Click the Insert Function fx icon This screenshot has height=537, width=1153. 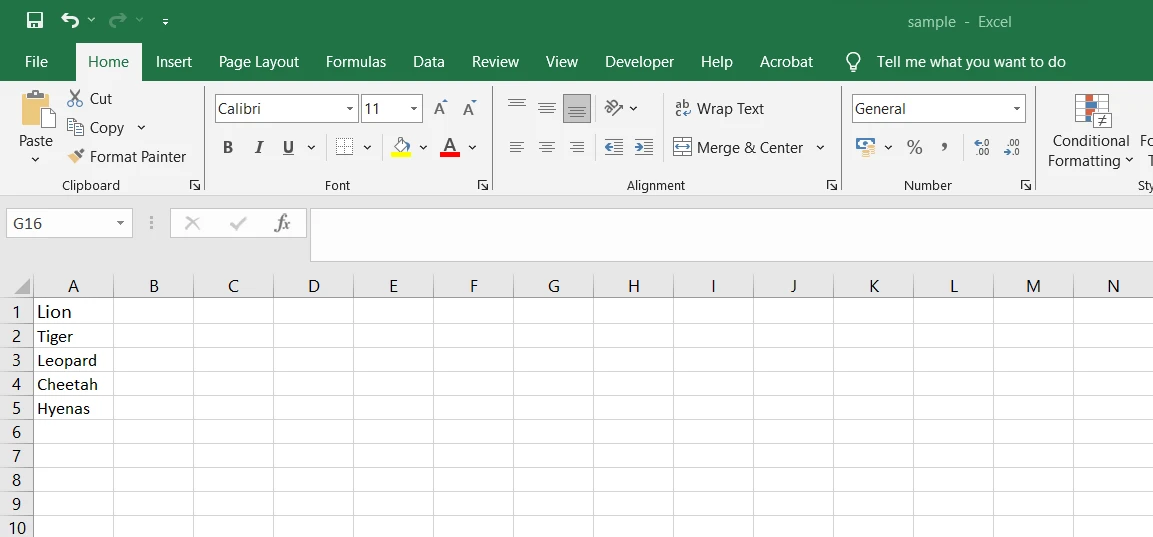click(282, 223)
